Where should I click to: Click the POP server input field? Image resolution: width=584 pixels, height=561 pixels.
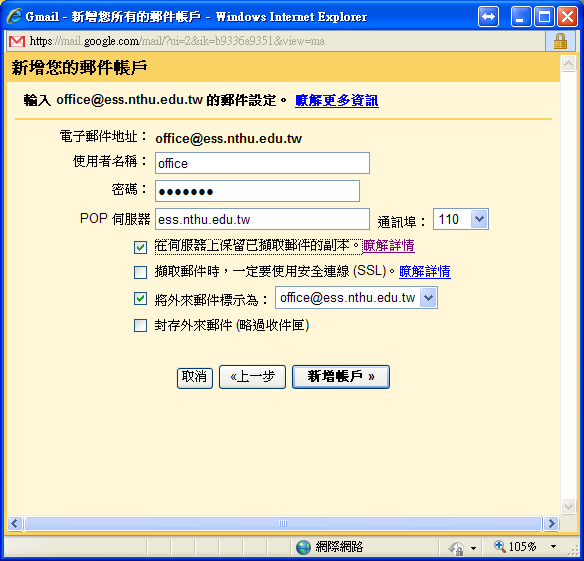262,219
